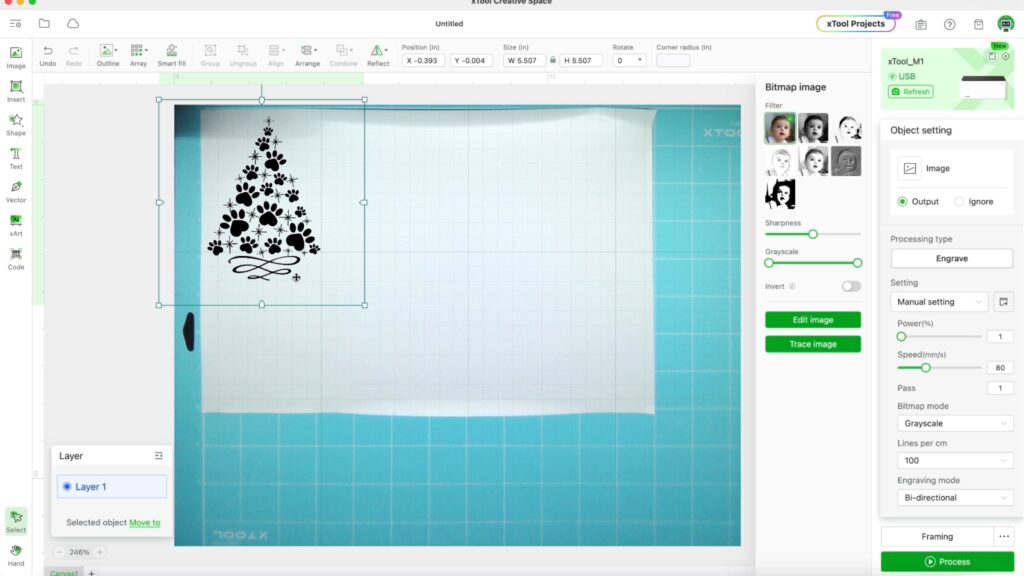The height and width of the screenshot is (576, 1024).
Task: Toggle the width-height aspect ratio lock
Action: 552,60
